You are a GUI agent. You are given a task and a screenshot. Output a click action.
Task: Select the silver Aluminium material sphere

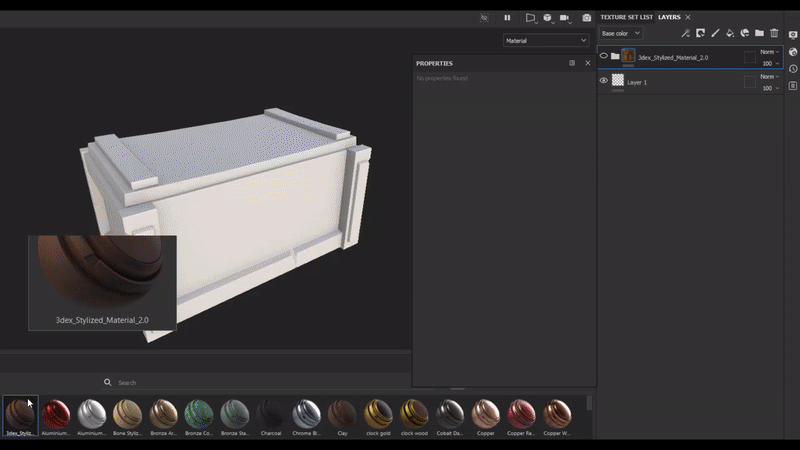(92, 417)
